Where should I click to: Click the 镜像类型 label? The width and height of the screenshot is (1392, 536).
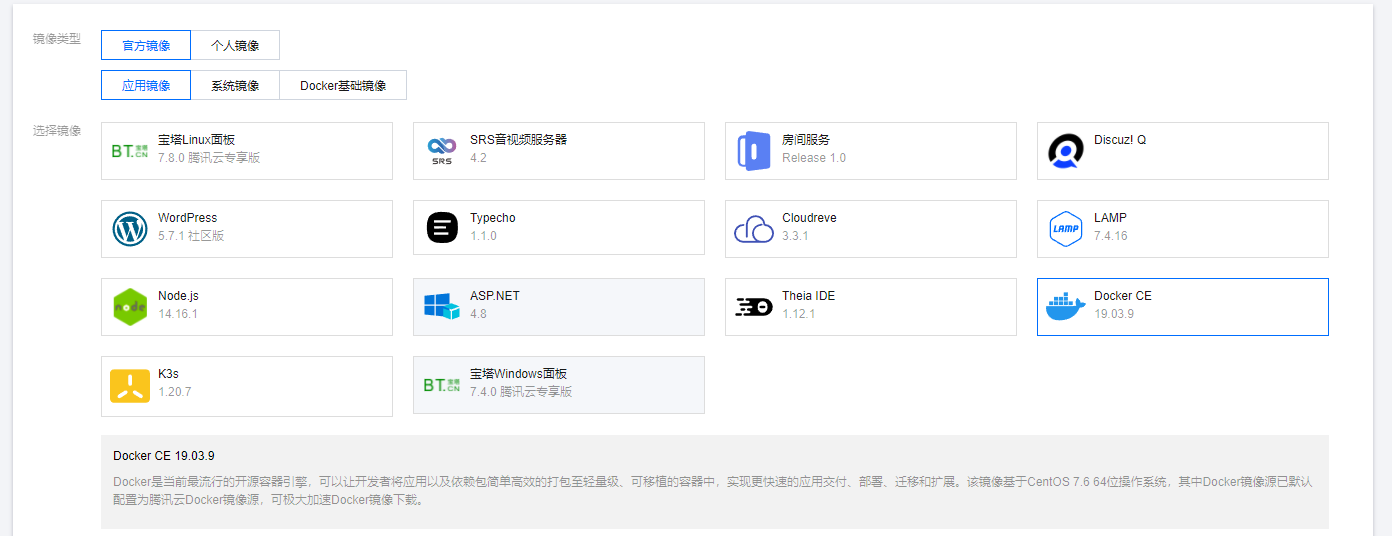57,39
